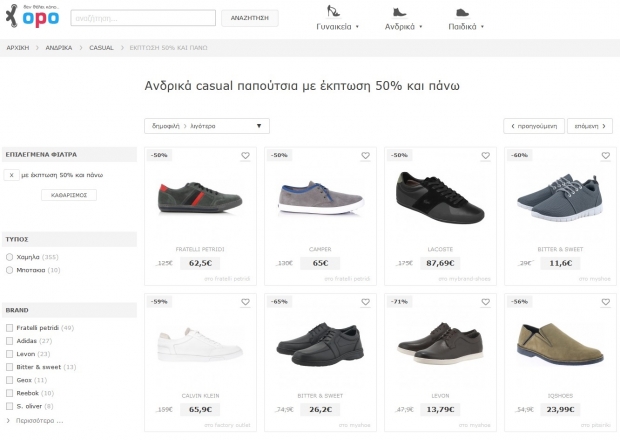Select the Χαμηλά type radio button
The image size is (620, 440).
point(9,257)
